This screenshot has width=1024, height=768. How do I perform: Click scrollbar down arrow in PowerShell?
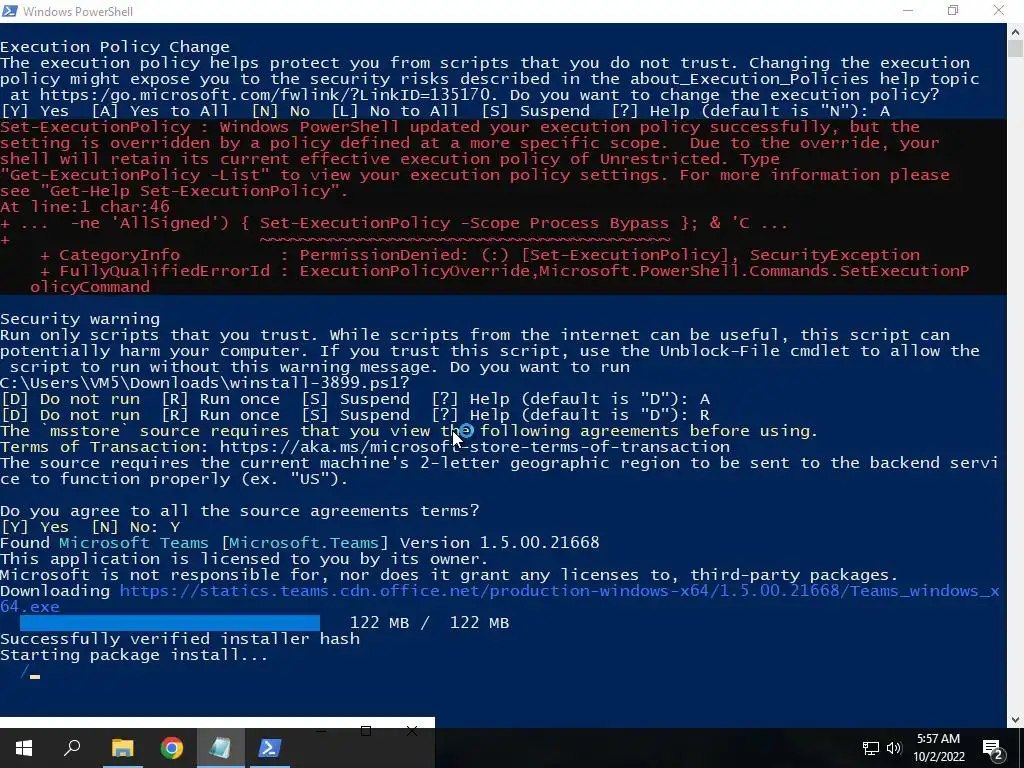pyautogui.click(x=1016, y=720)
